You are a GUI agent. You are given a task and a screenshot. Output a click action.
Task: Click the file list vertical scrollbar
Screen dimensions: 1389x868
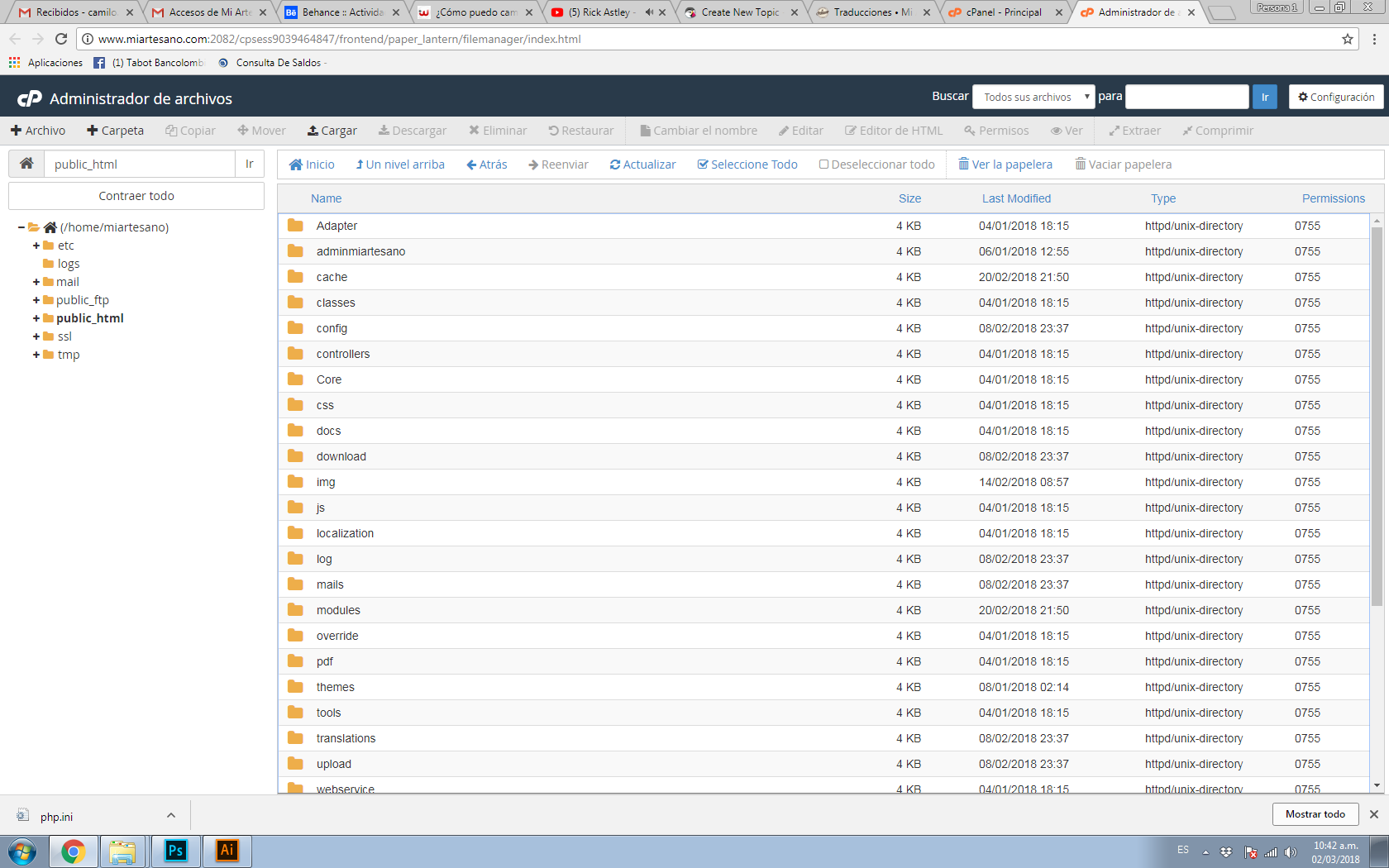[x=1377, y=417]
